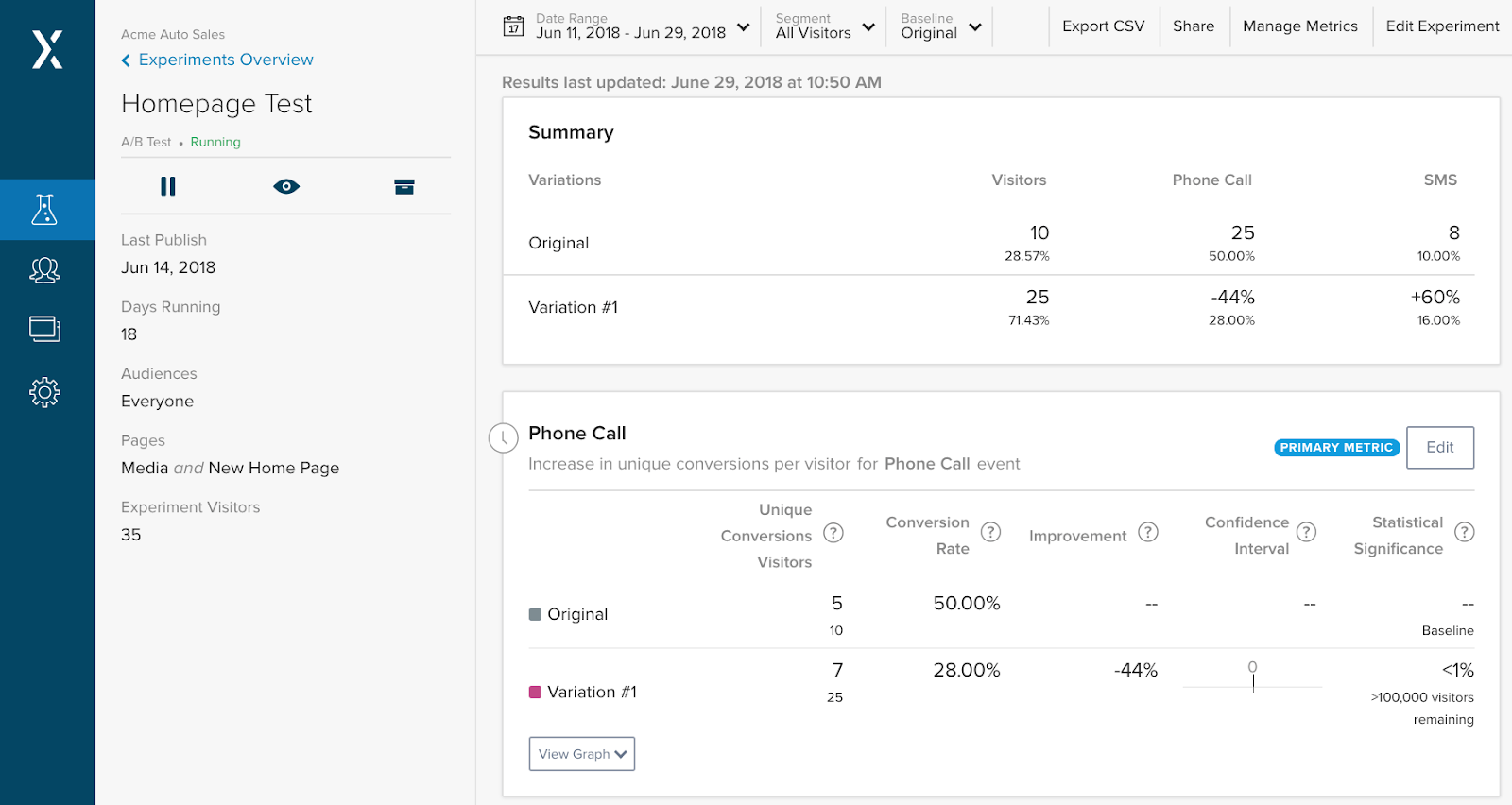Image resolution: width=1512 pixels, height=805 pixels.
Task: Click the Conversion Rate help icon
Action: click(990, 532)
